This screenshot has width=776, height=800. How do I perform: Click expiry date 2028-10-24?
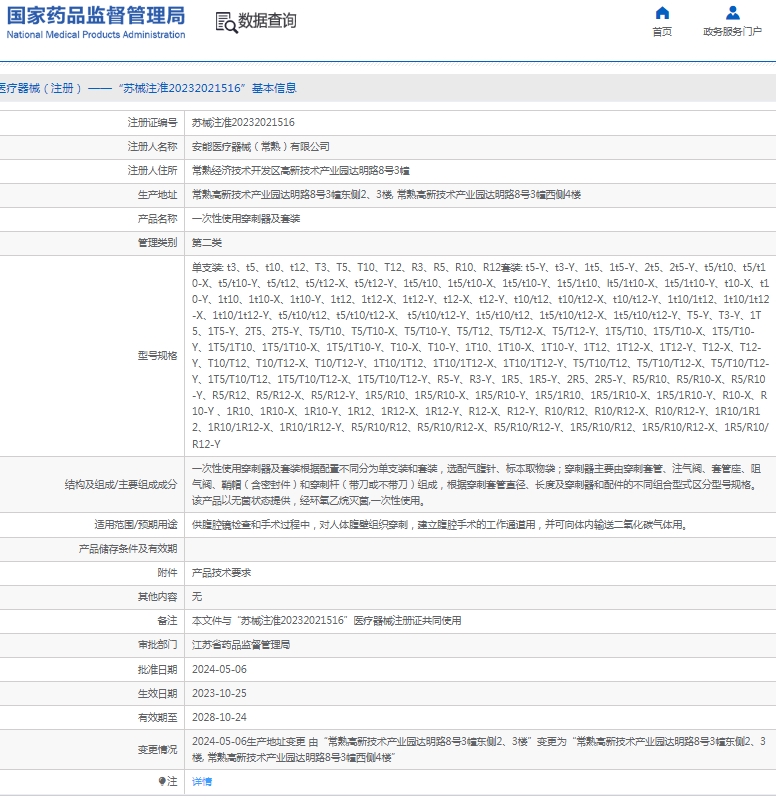tap(219, 717)
